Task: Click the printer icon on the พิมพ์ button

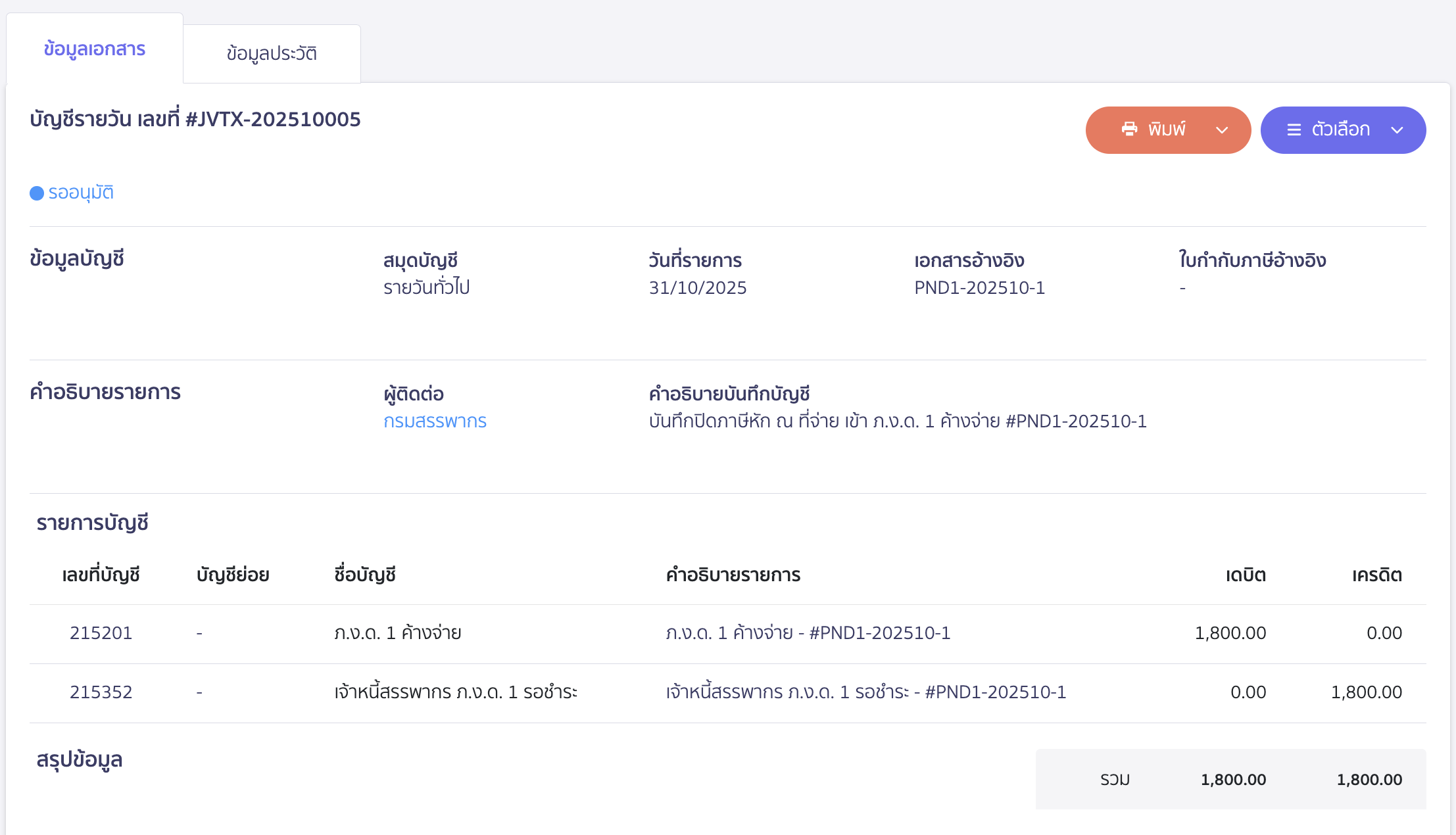Action: (x=1130, y=130)
